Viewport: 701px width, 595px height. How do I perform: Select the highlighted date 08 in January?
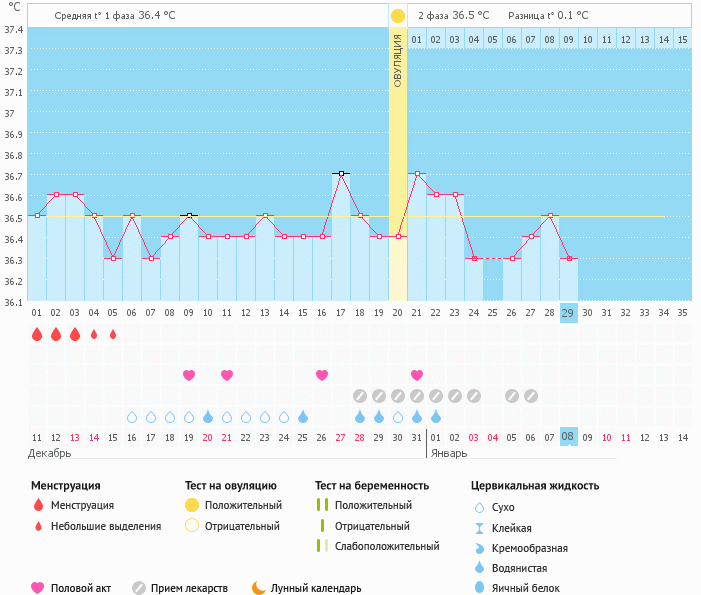[x=568, y=437]
